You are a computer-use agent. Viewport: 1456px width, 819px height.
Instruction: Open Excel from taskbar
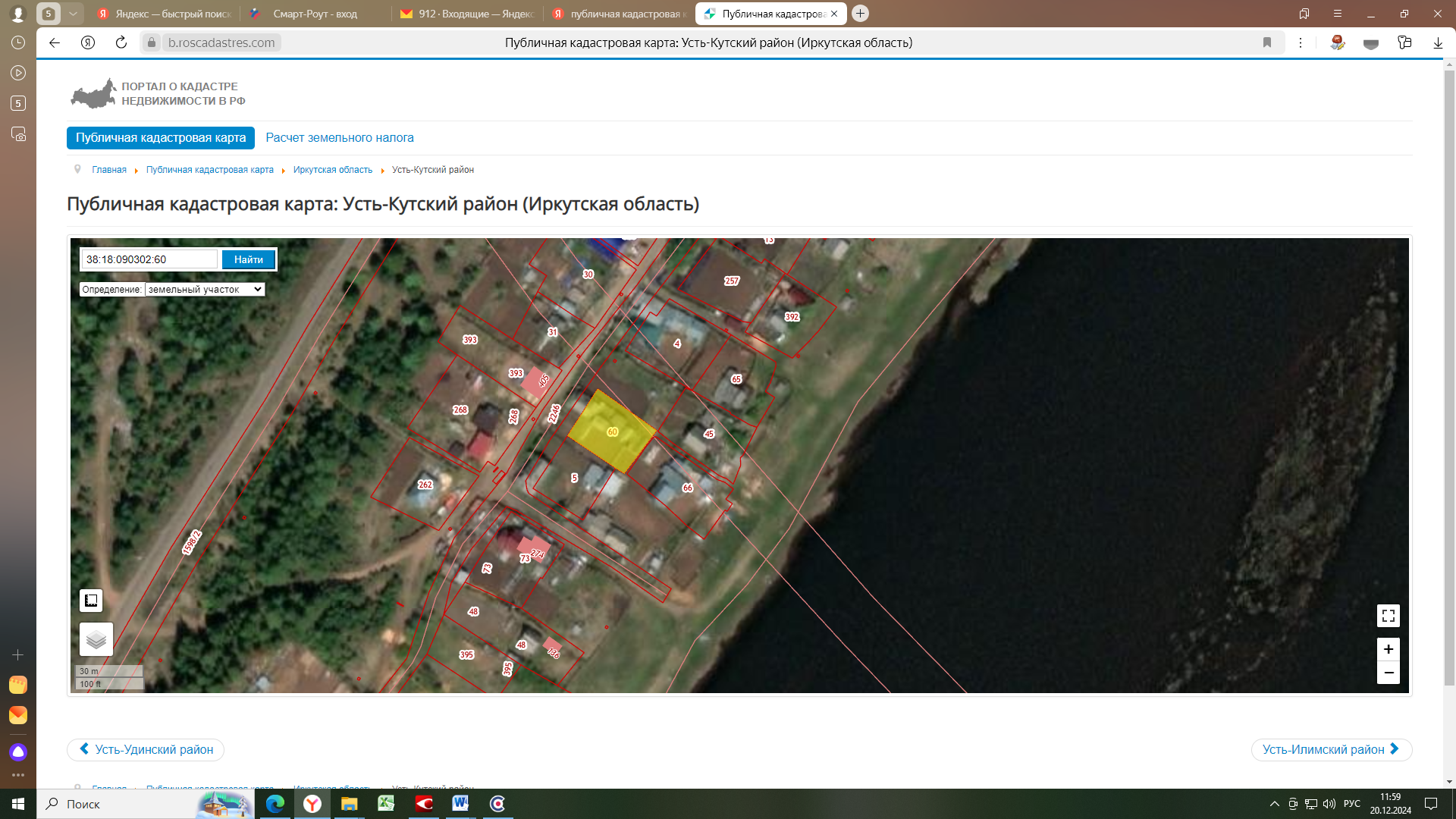click(x=386, y=804)
